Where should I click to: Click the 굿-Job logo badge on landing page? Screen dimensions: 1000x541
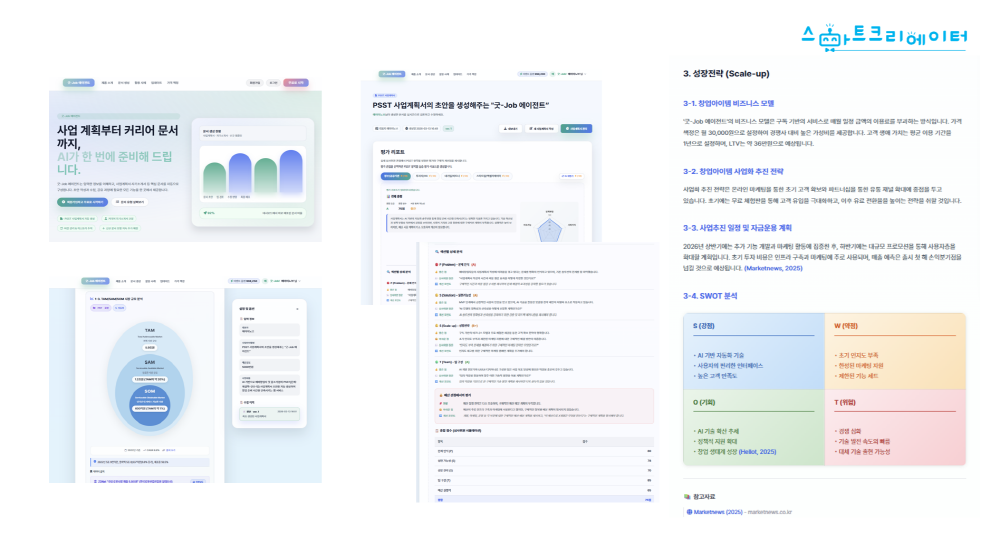coord(77,83)
